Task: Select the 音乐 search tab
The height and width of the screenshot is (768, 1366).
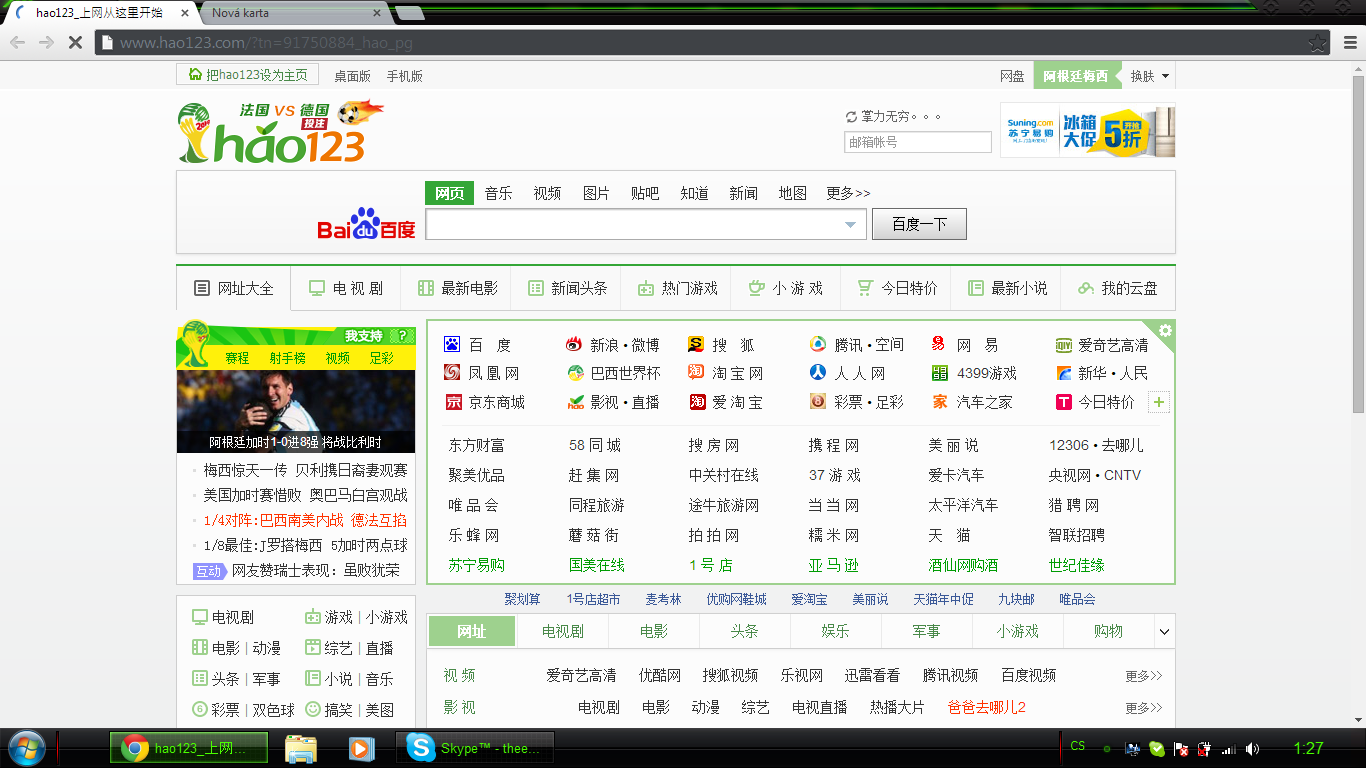Action: tap(498, 193)
